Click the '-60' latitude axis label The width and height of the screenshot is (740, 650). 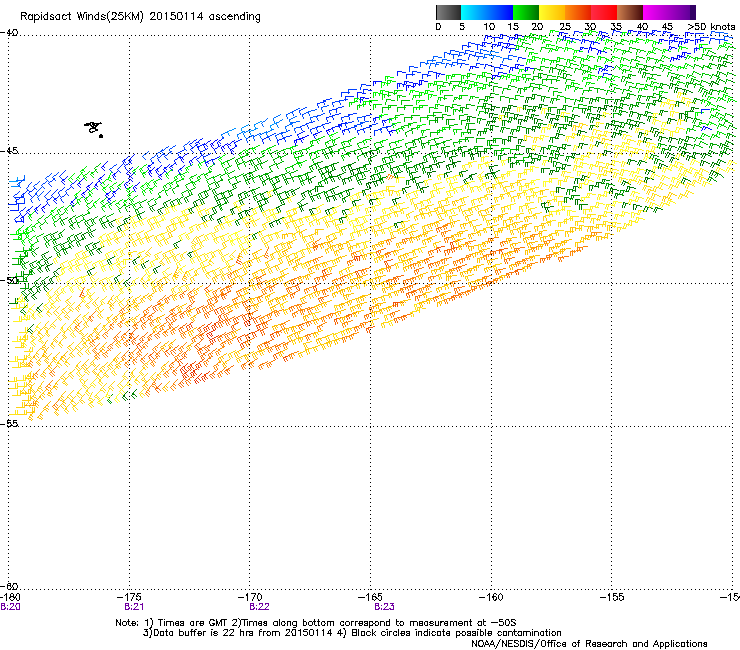click(9, 586)
